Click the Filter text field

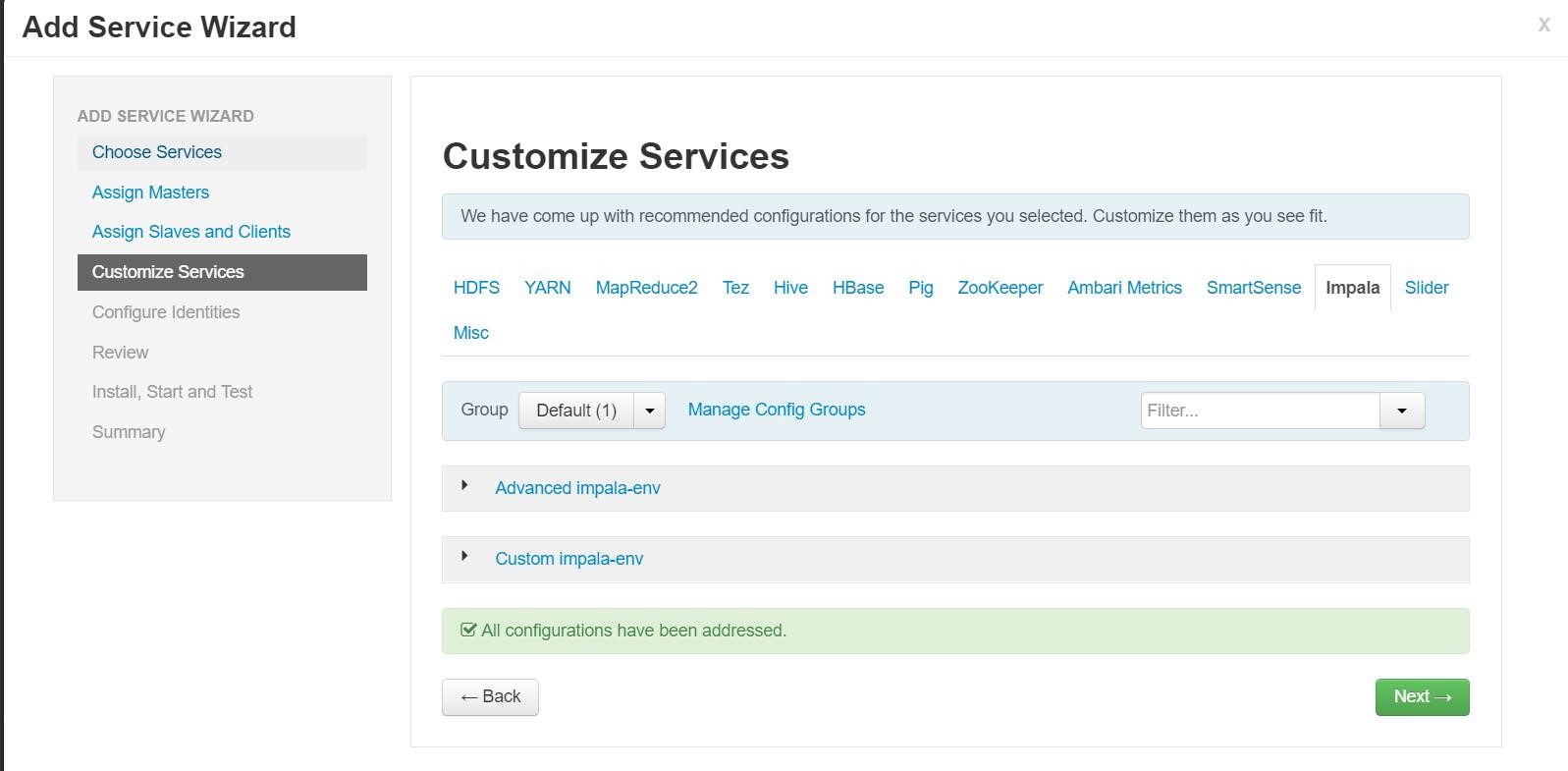(1261, 411)
